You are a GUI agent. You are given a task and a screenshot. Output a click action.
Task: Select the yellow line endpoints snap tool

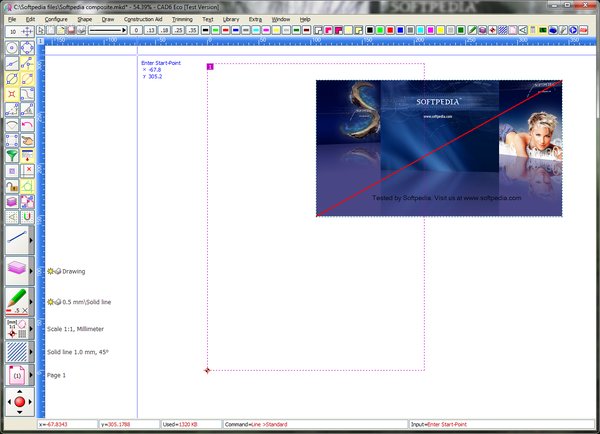point(27,63)
